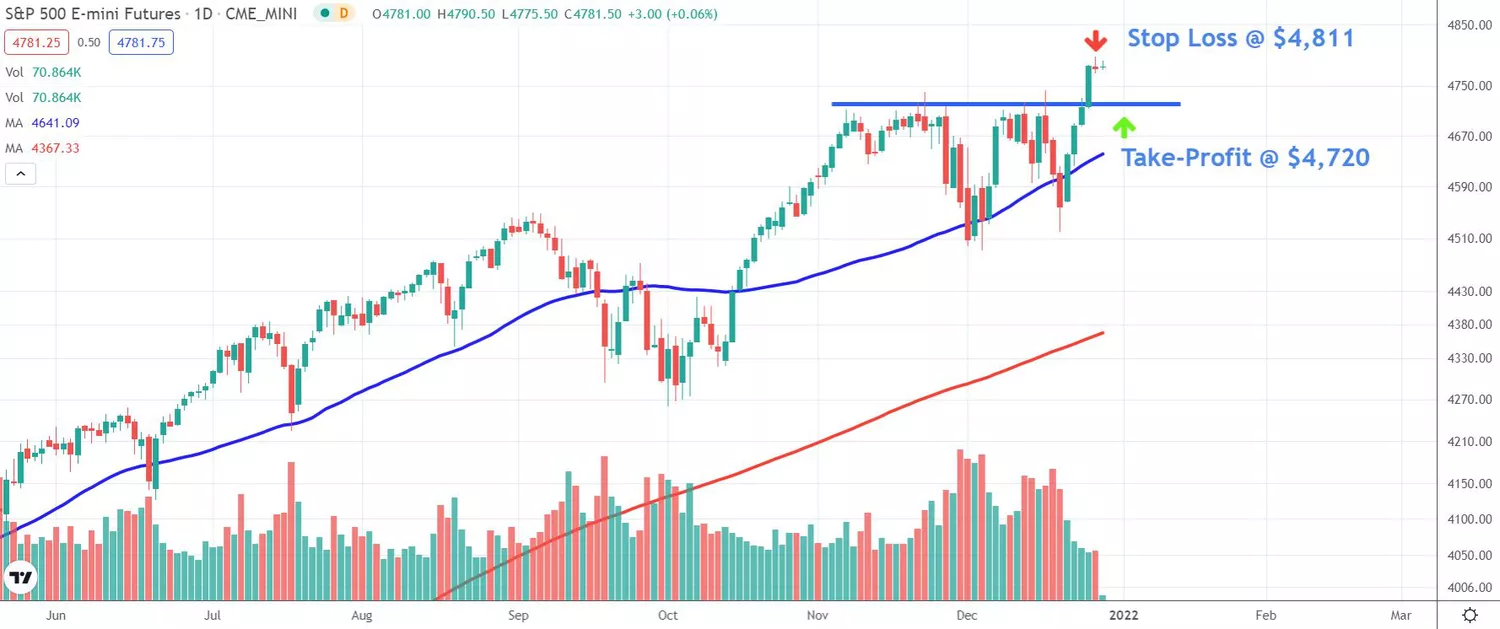The width and height of the screenshot is (1500, 629).
Task: Select the blue horizontal resistance line
Action: tap(1000, 103)
